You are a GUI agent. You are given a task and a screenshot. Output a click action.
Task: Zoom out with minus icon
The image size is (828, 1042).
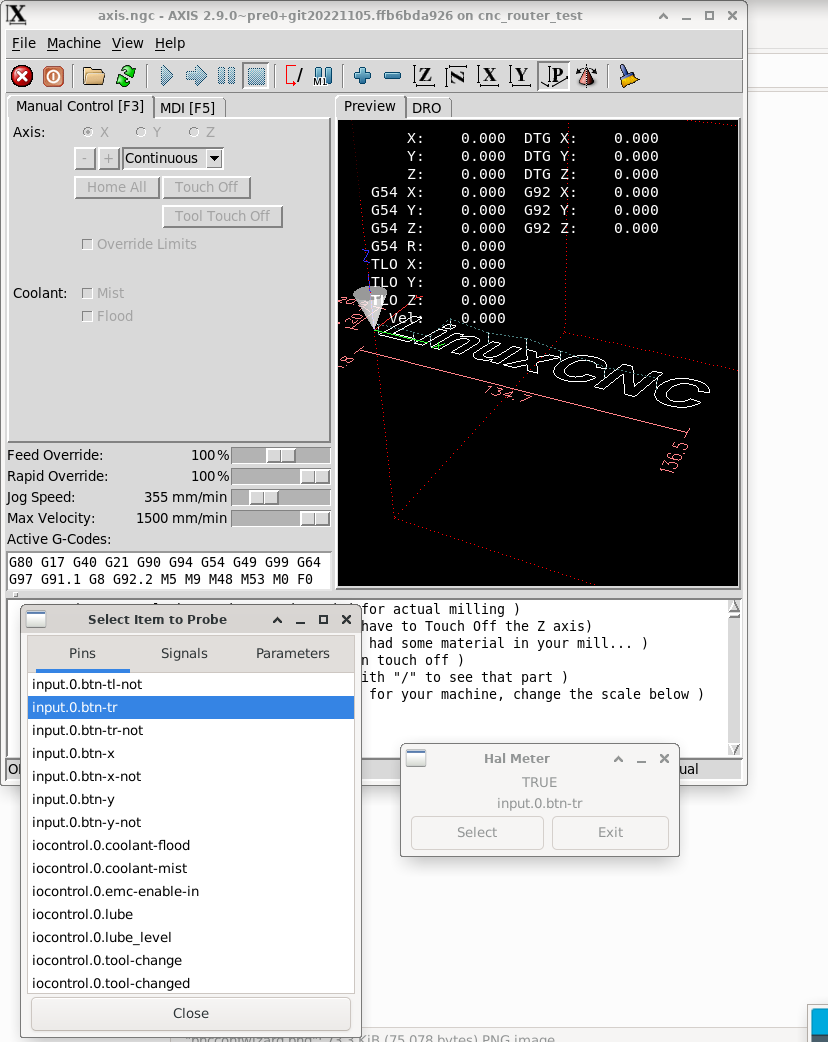[x=393, y=76]
